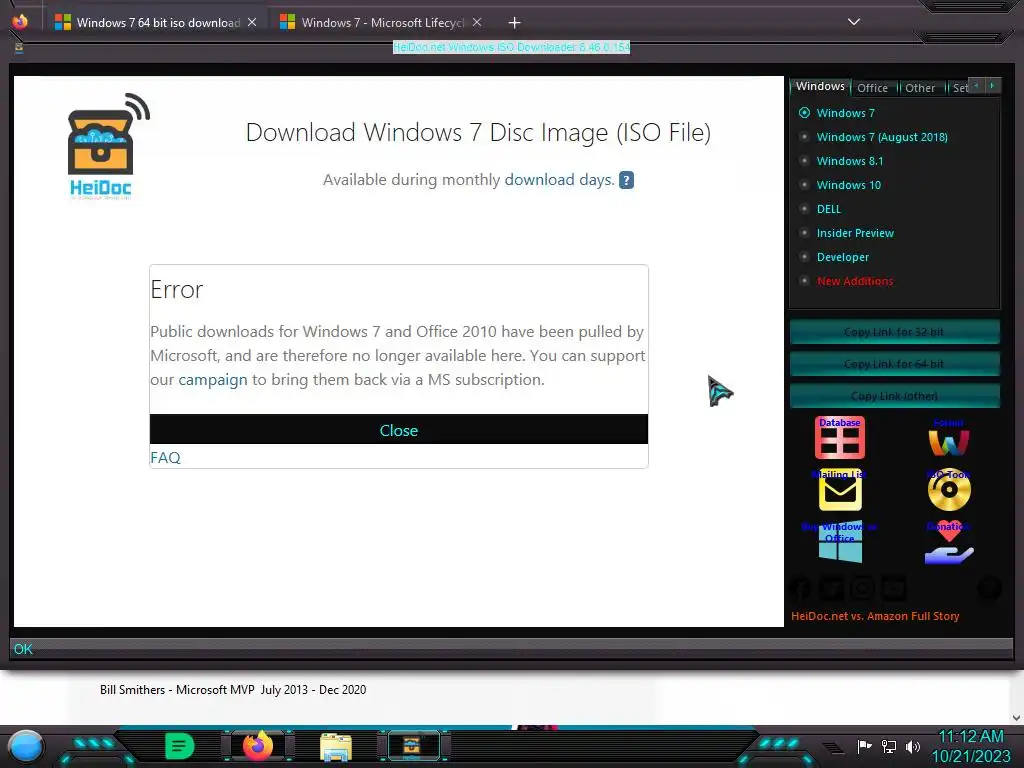Open the Database icon link
1024x768 pixels.
coord(840,438)
